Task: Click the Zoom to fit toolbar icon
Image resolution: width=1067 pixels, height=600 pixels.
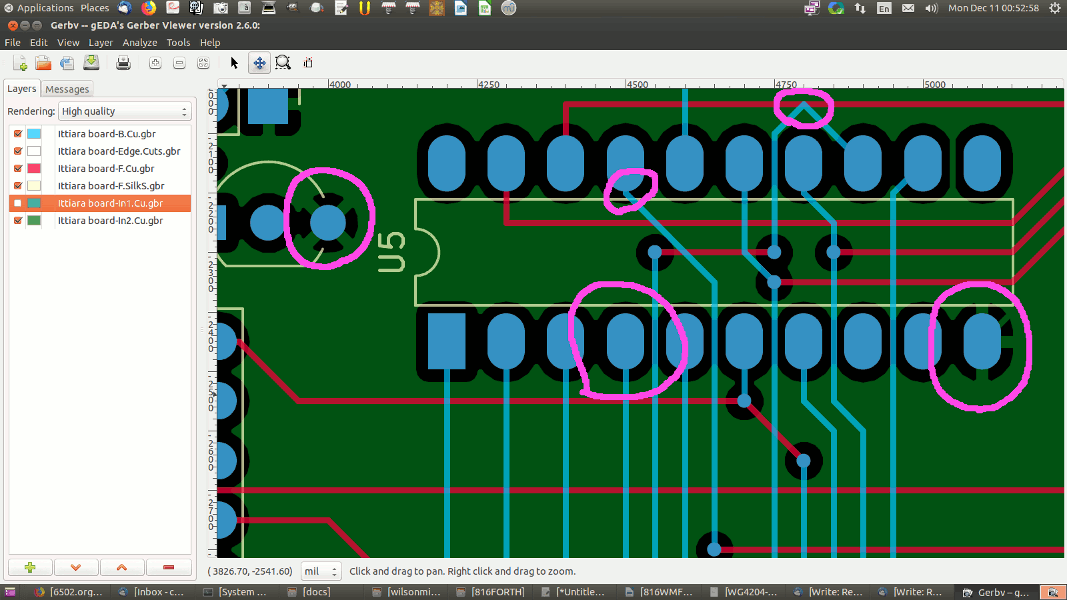Action: pyautogui.click(x=203, y=63)
